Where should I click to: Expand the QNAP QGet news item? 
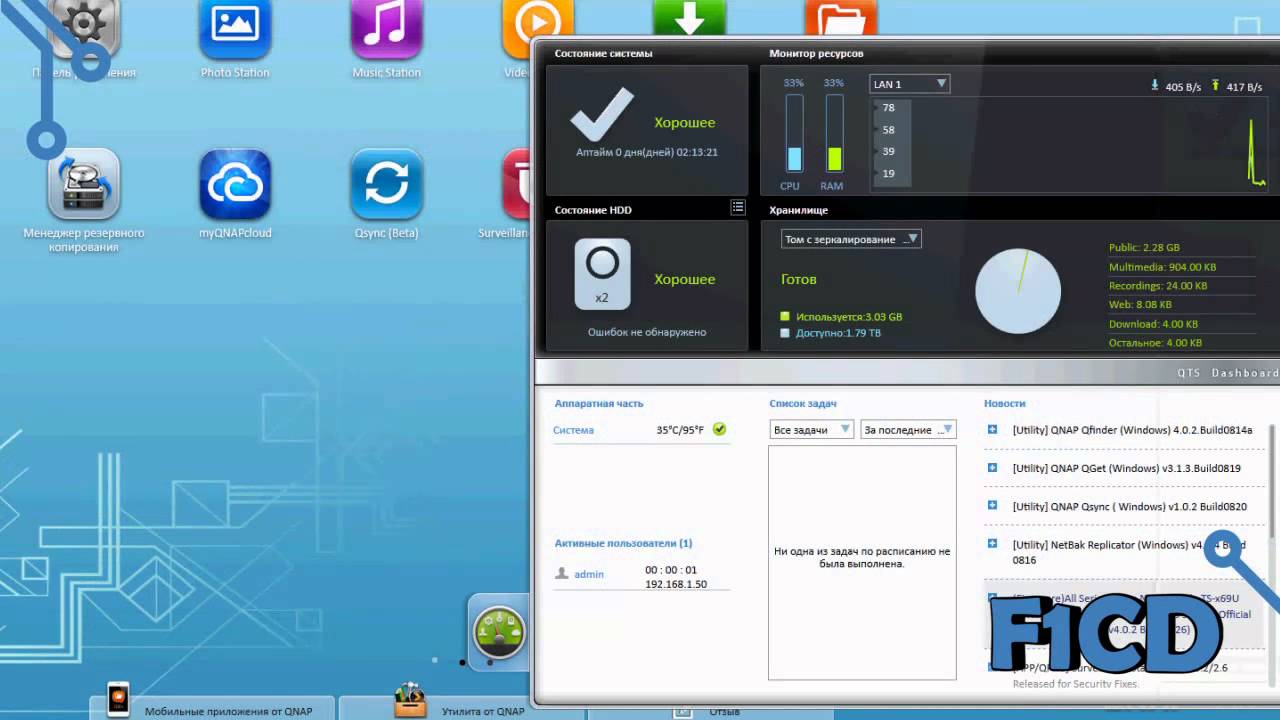point(992,467)
